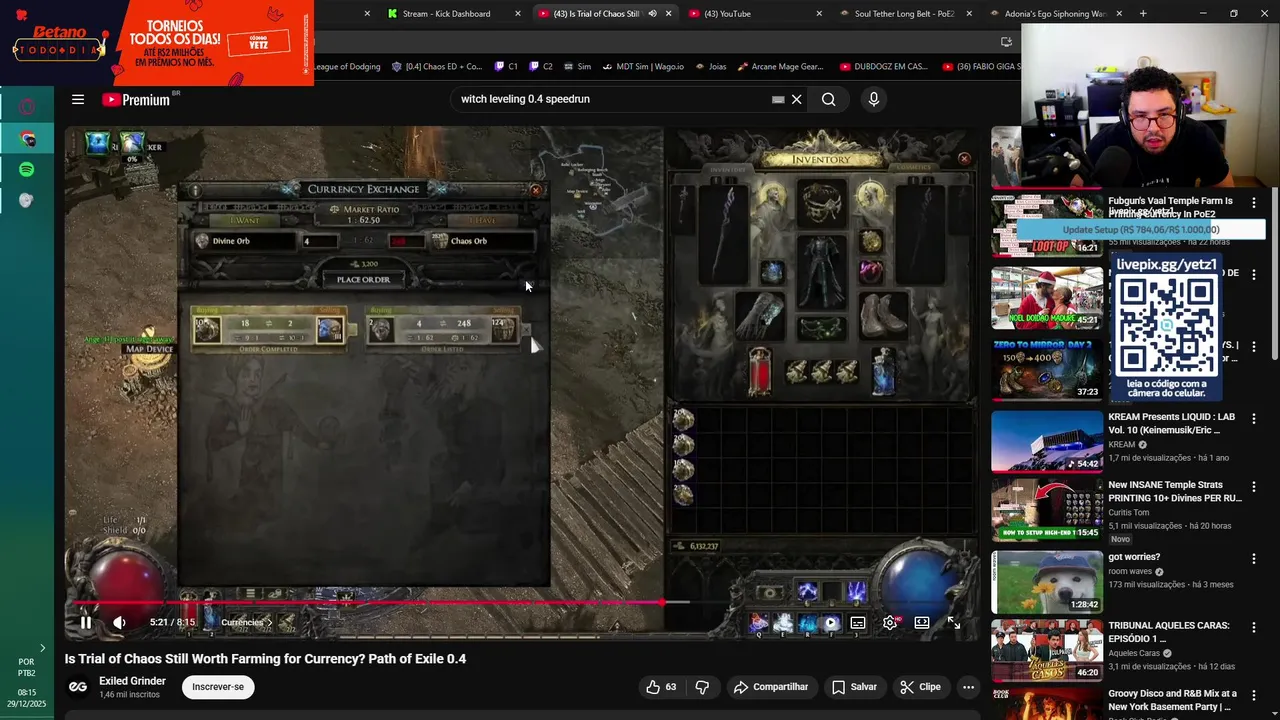Toggle subtitles on the video
This screenshot has height=720, width=1280.
click(x=858, y=622)
